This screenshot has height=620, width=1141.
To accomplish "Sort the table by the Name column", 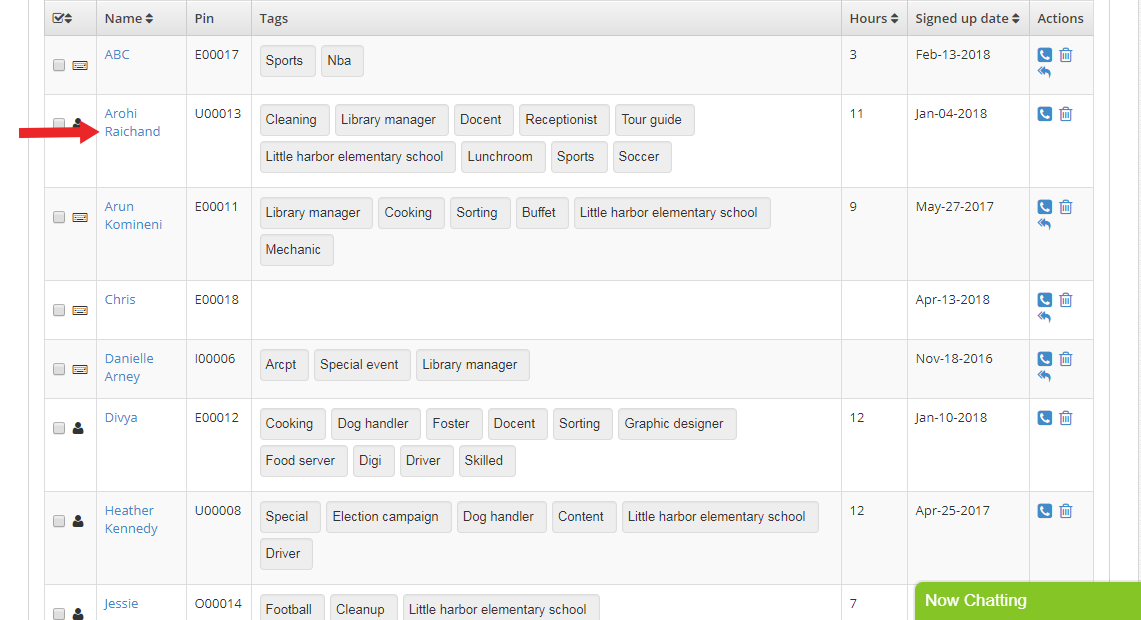I will (129, 19).
